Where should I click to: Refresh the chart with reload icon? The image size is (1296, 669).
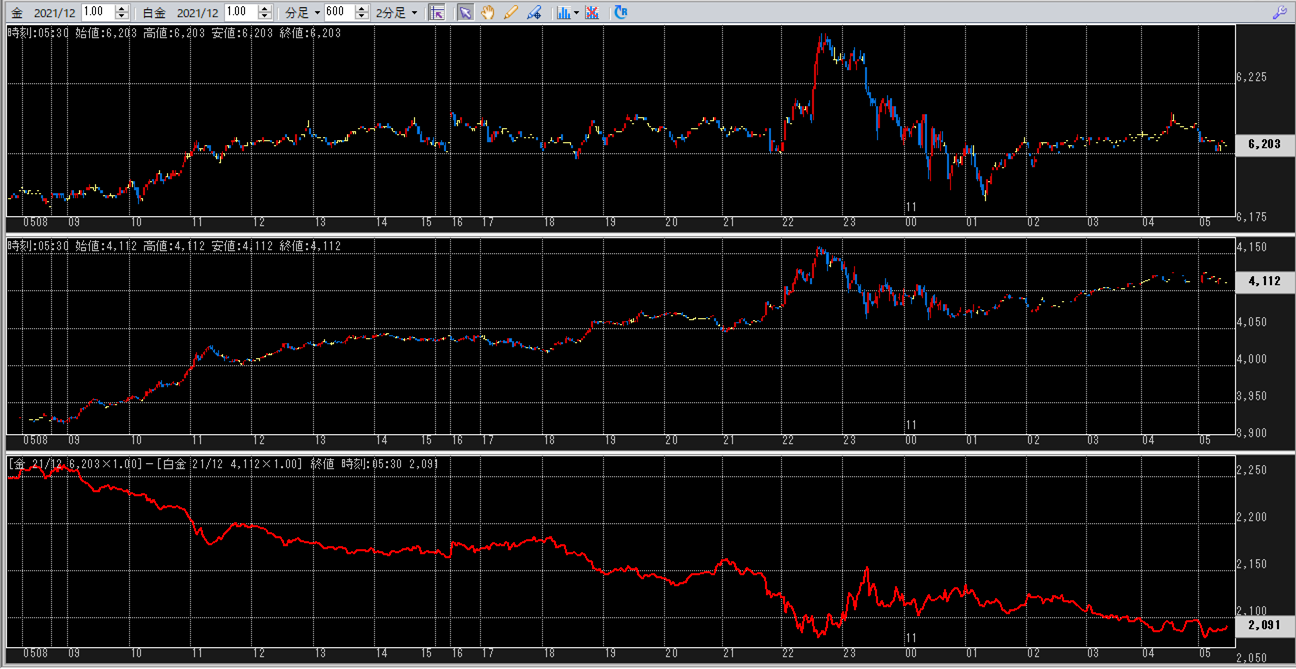620,12
